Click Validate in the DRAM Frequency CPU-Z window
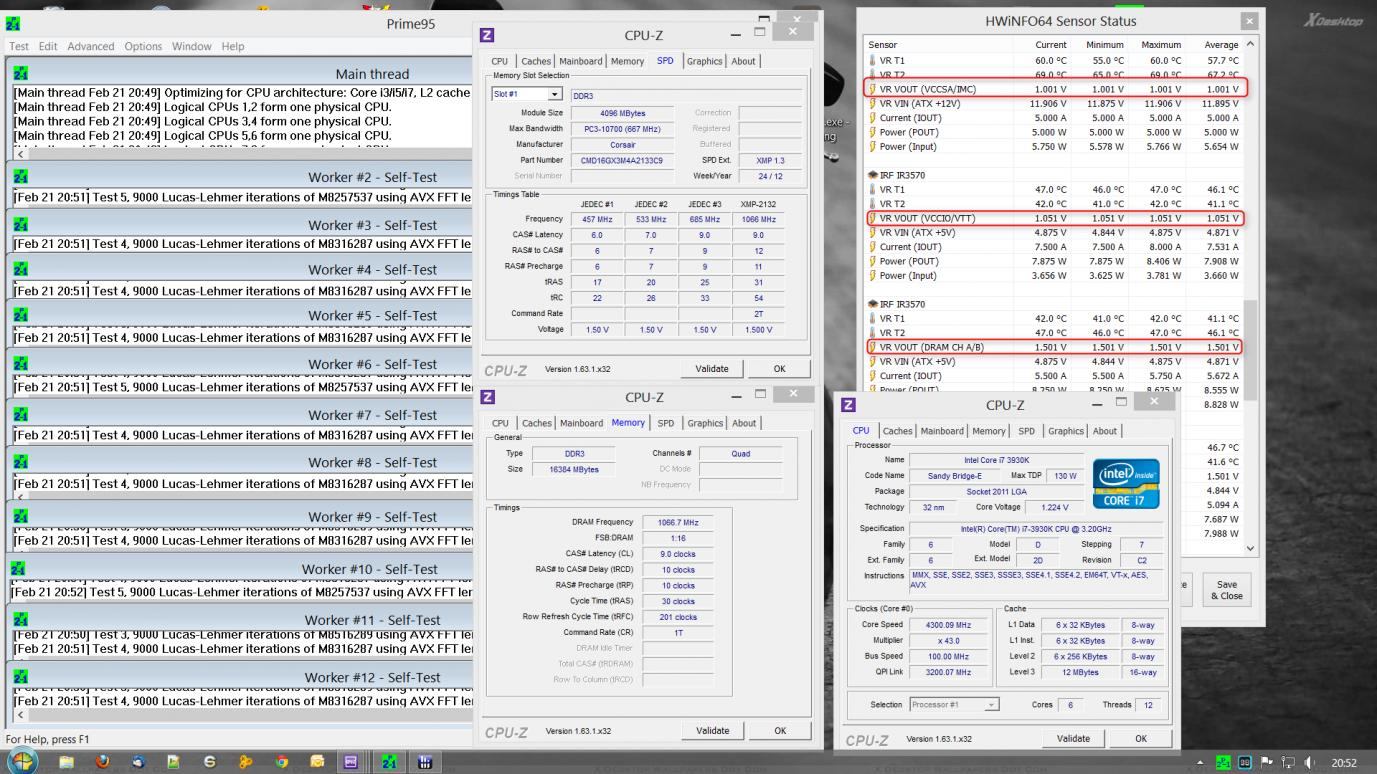 712,731
